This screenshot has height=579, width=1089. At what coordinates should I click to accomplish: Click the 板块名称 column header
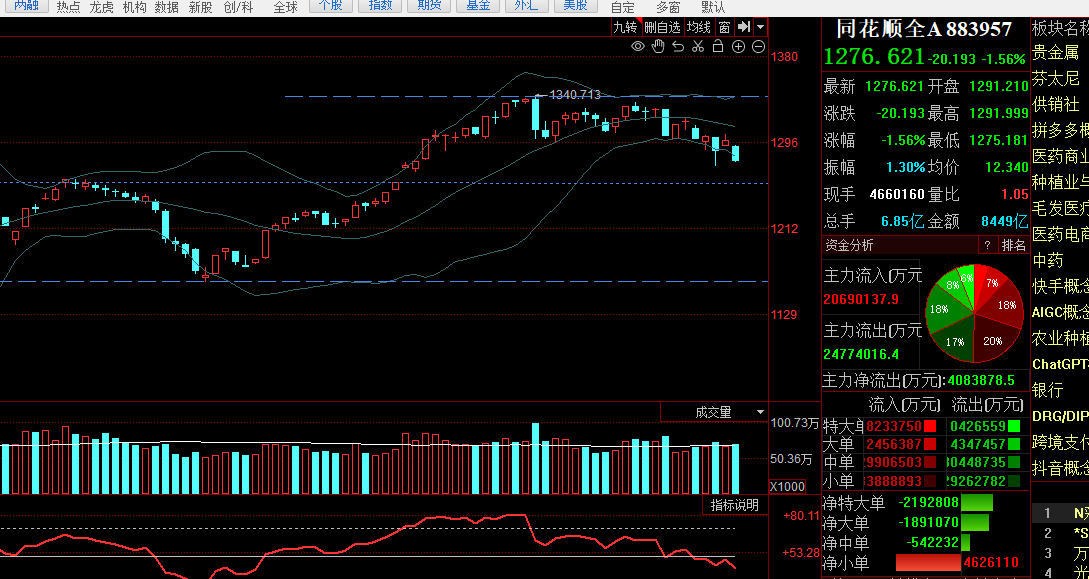[x=1061, y=28]
